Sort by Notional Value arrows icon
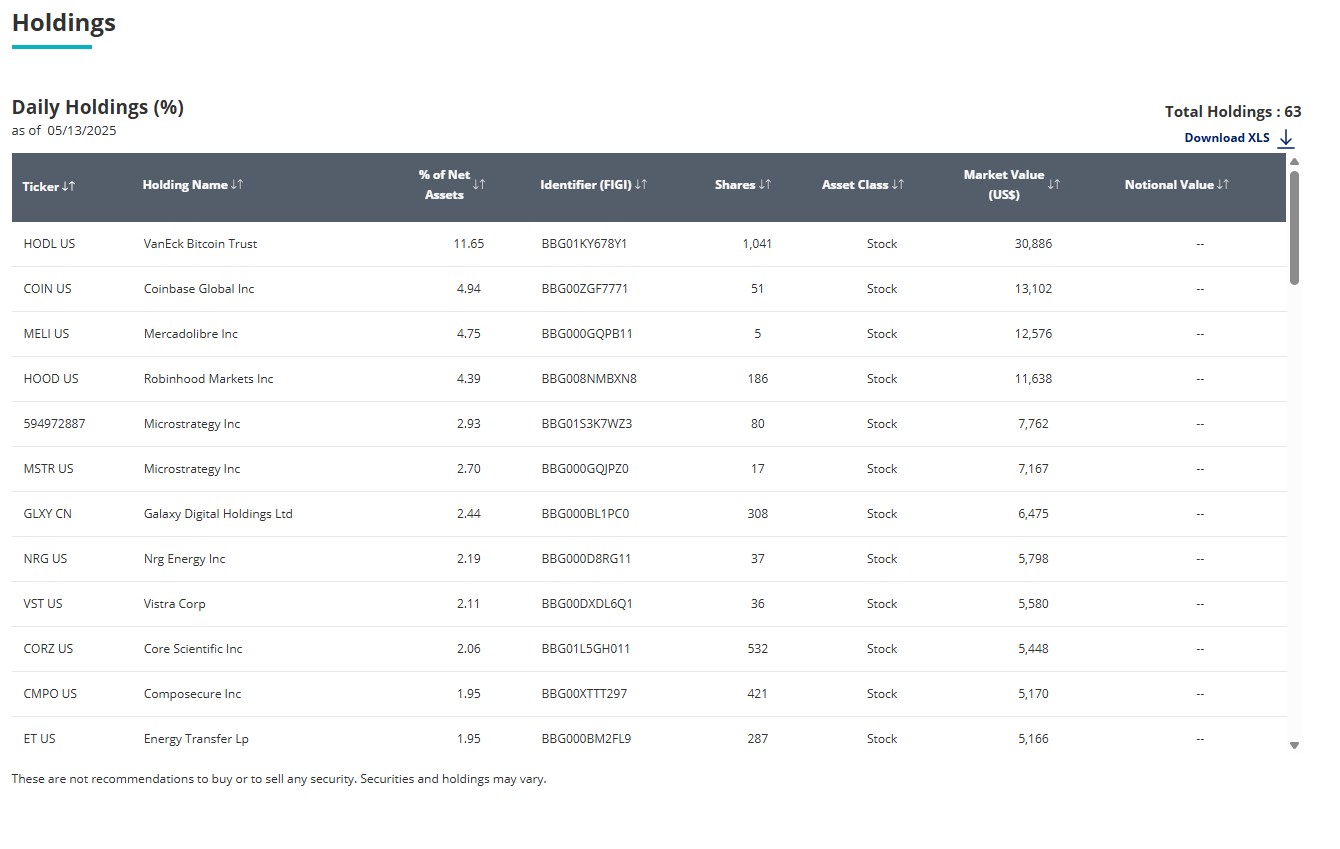The width and height of the screenshot is (1340, 849). click(1223, 185)
